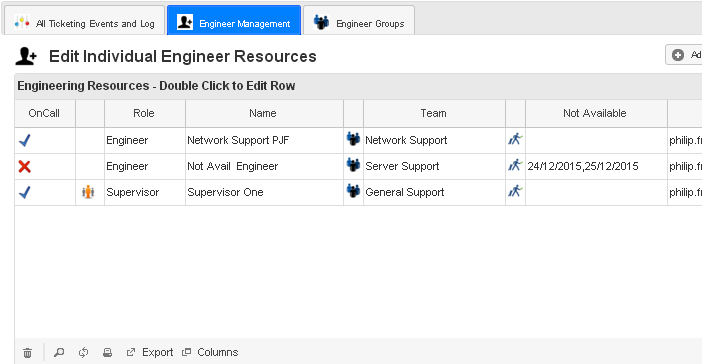Toggle red X OnCall for Not Avail Engineer
Viewport: 702px width, 364px height.
[x=25, y=167]
